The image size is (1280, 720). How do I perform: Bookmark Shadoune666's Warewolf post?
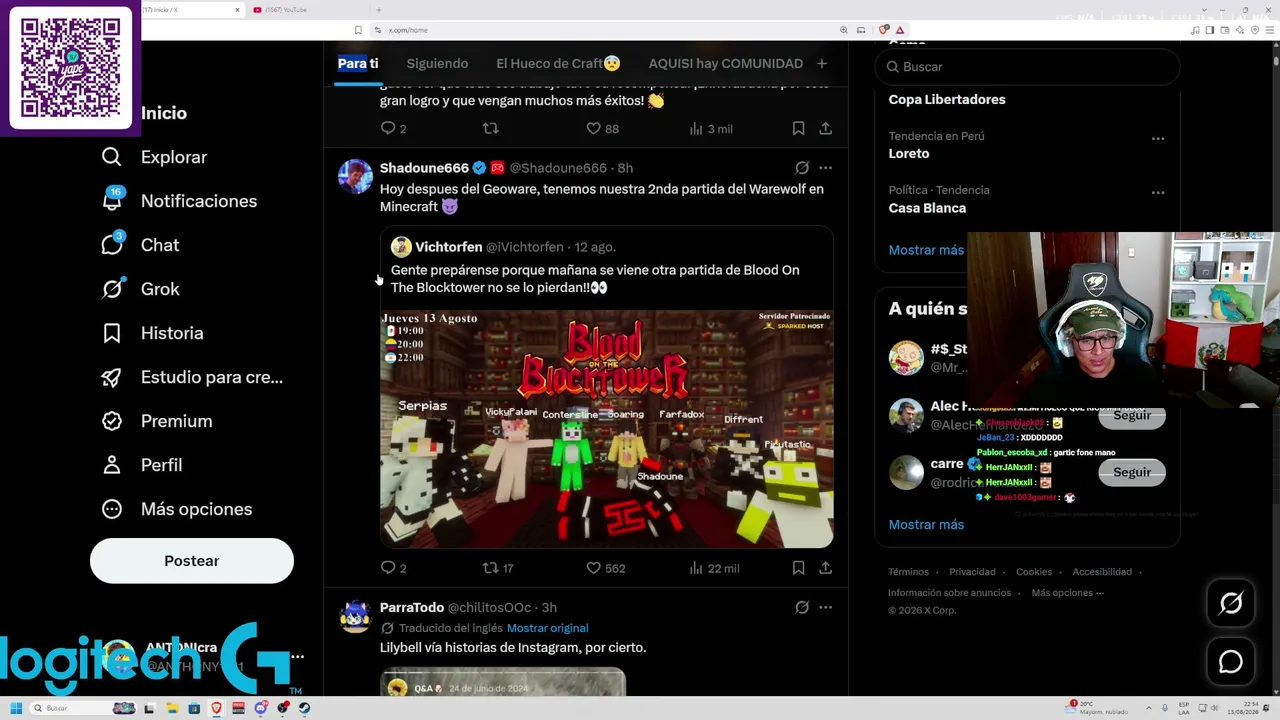(x=798, y=568)
